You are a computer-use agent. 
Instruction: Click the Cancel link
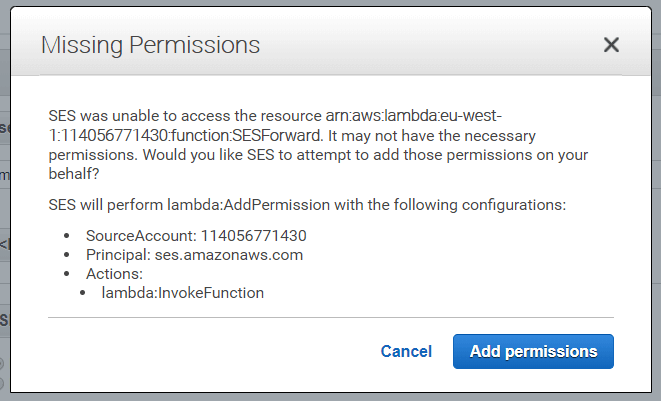pyautogui.click(x=406, y=351)
